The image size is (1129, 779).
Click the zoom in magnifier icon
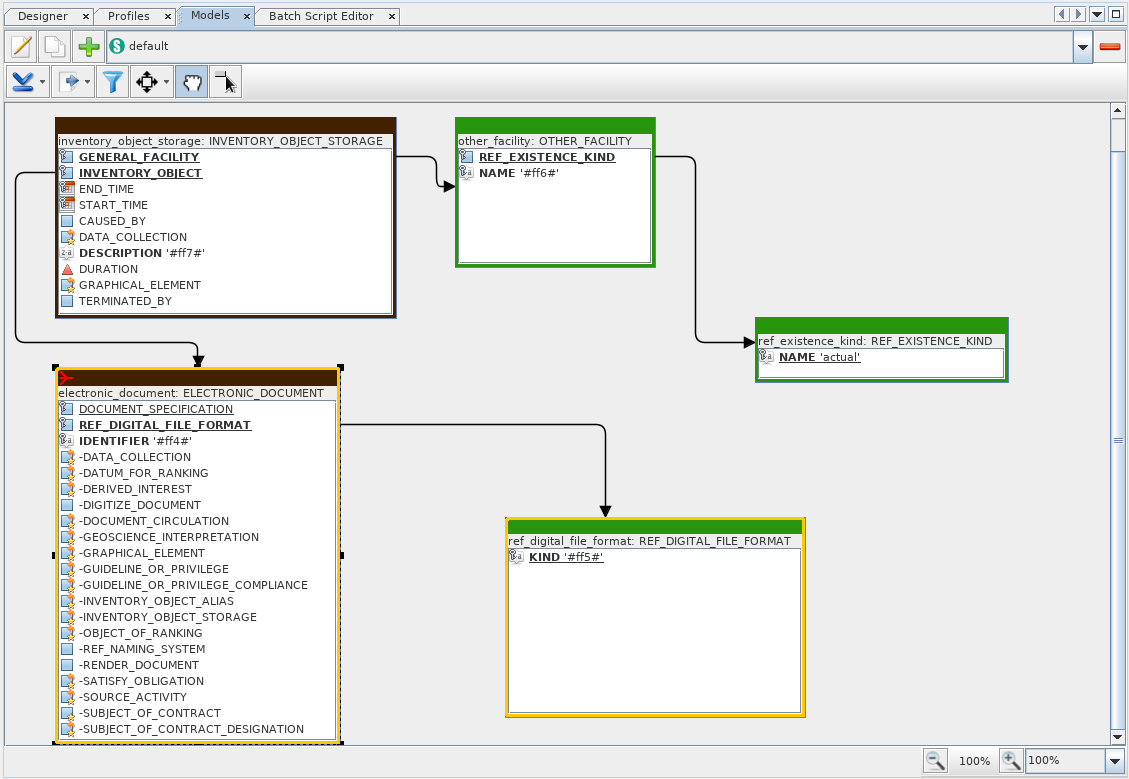coord(1011,760)
